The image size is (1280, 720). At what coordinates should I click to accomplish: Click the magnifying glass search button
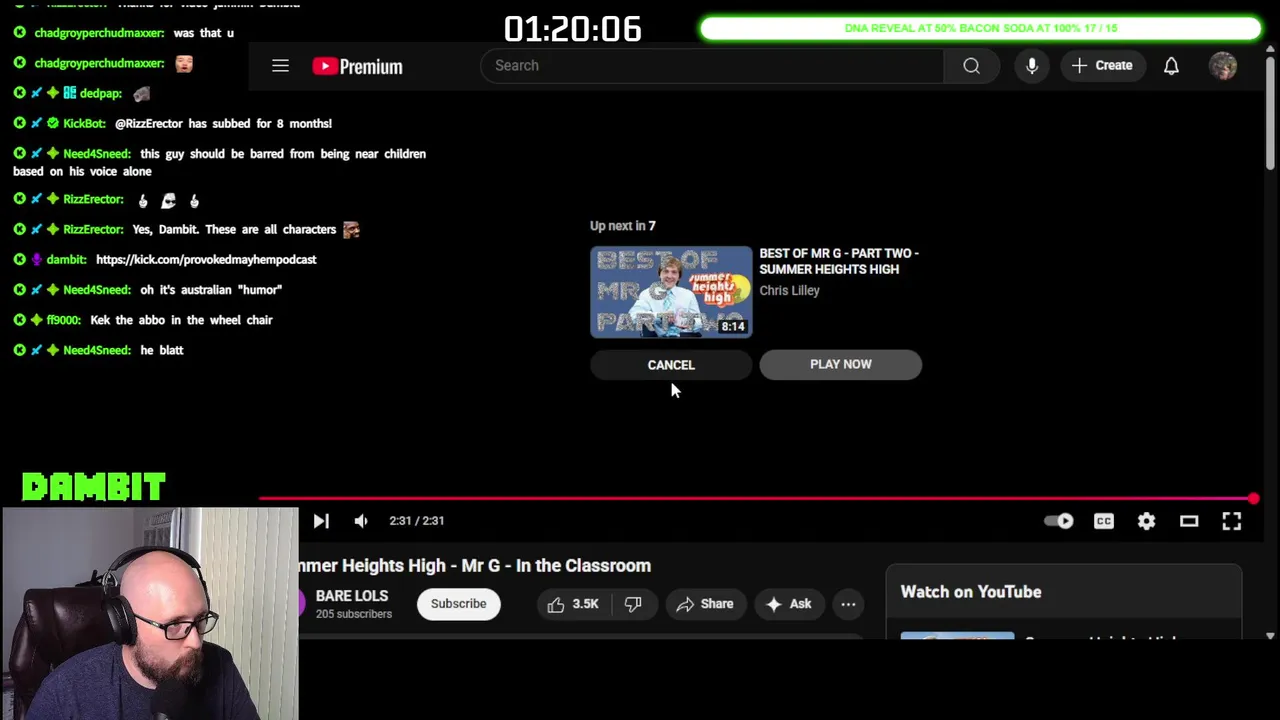coord(971,66)
